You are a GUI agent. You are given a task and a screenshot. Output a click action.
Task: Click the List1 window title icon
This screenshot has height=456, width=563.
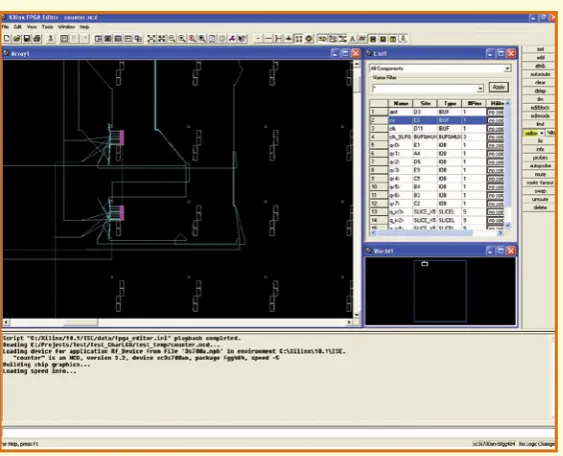click(x=369, y=53)
